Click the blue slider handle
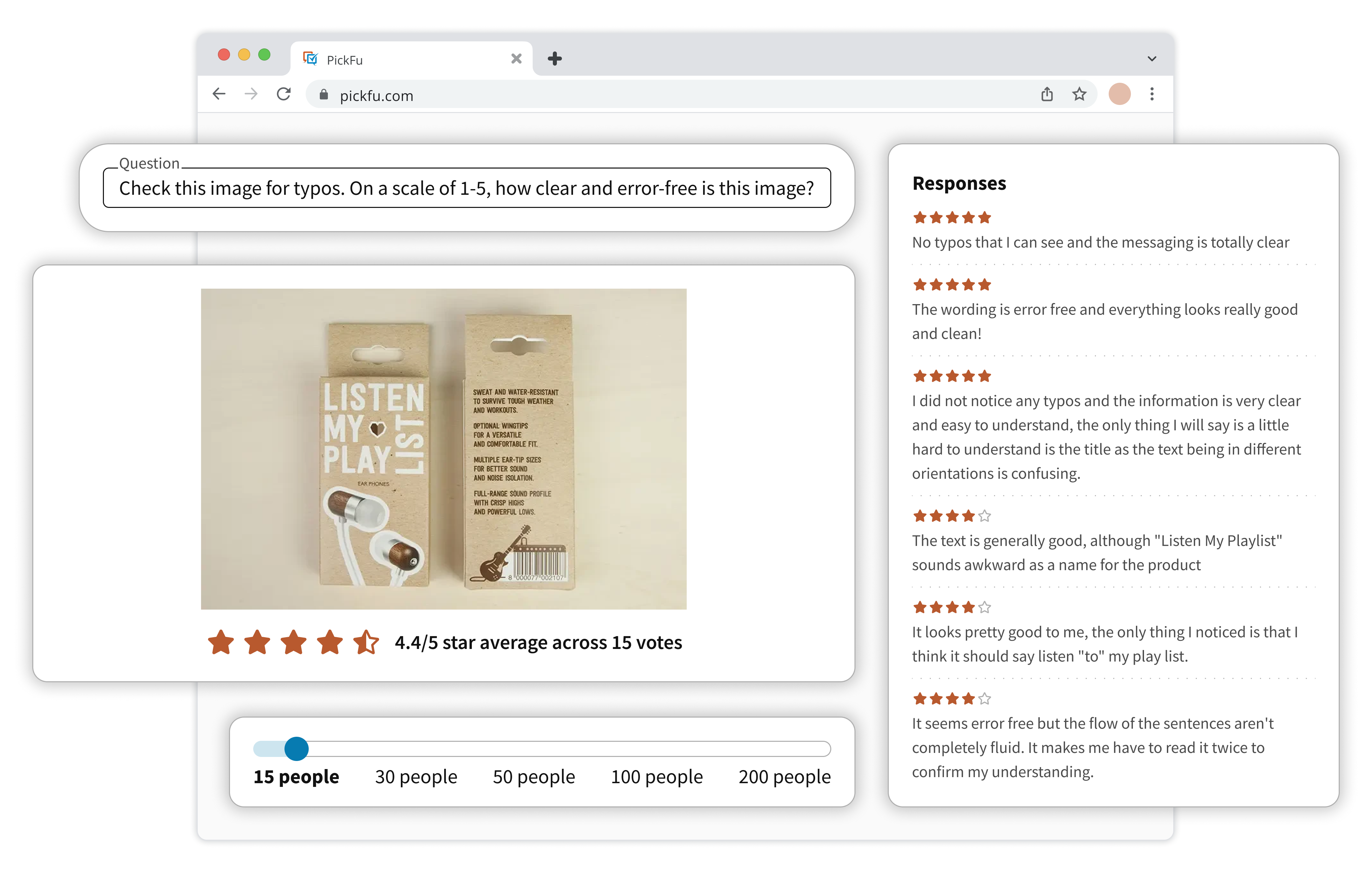Image resolution: width=1372 pixels, height=872 pixels. tap(296, 748)
